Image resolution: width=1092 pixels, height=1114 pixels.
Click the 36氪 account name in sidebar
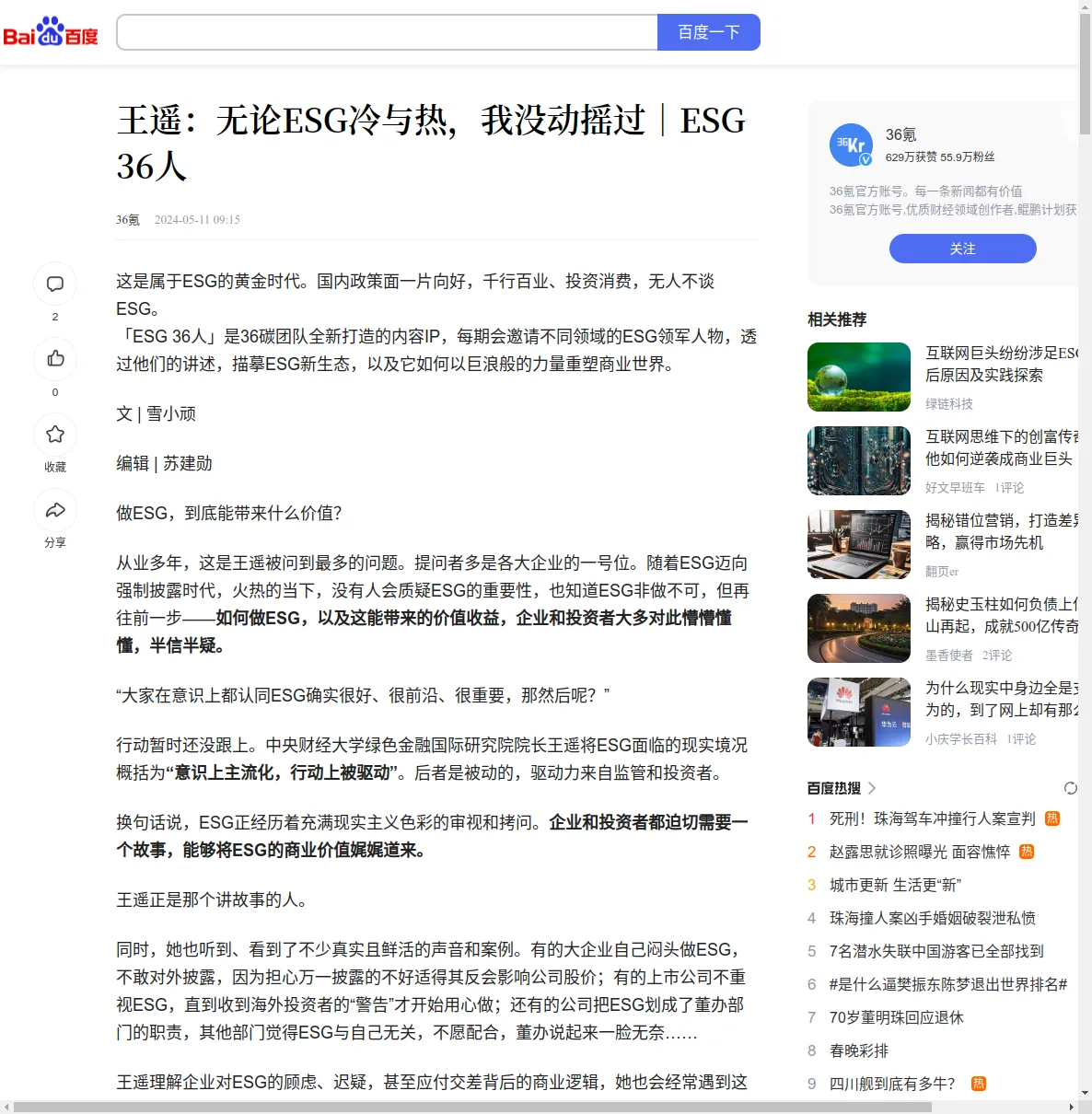pos(900,134)
